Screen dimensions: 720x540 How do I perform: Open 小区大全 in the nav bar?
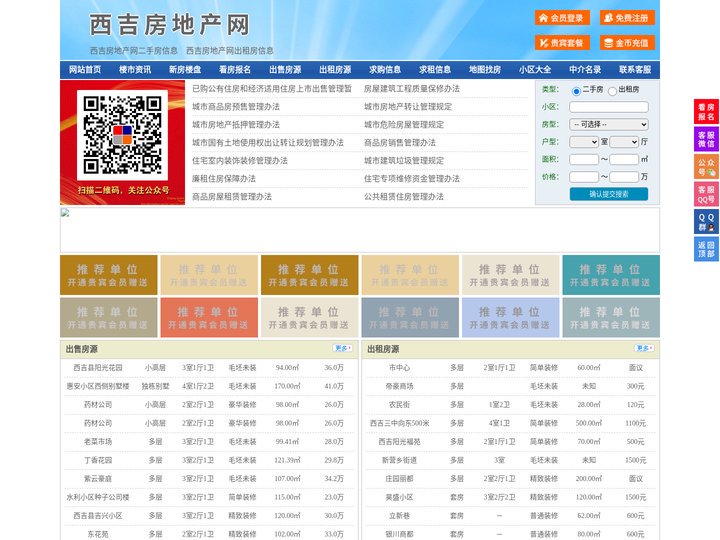point(535,70)
